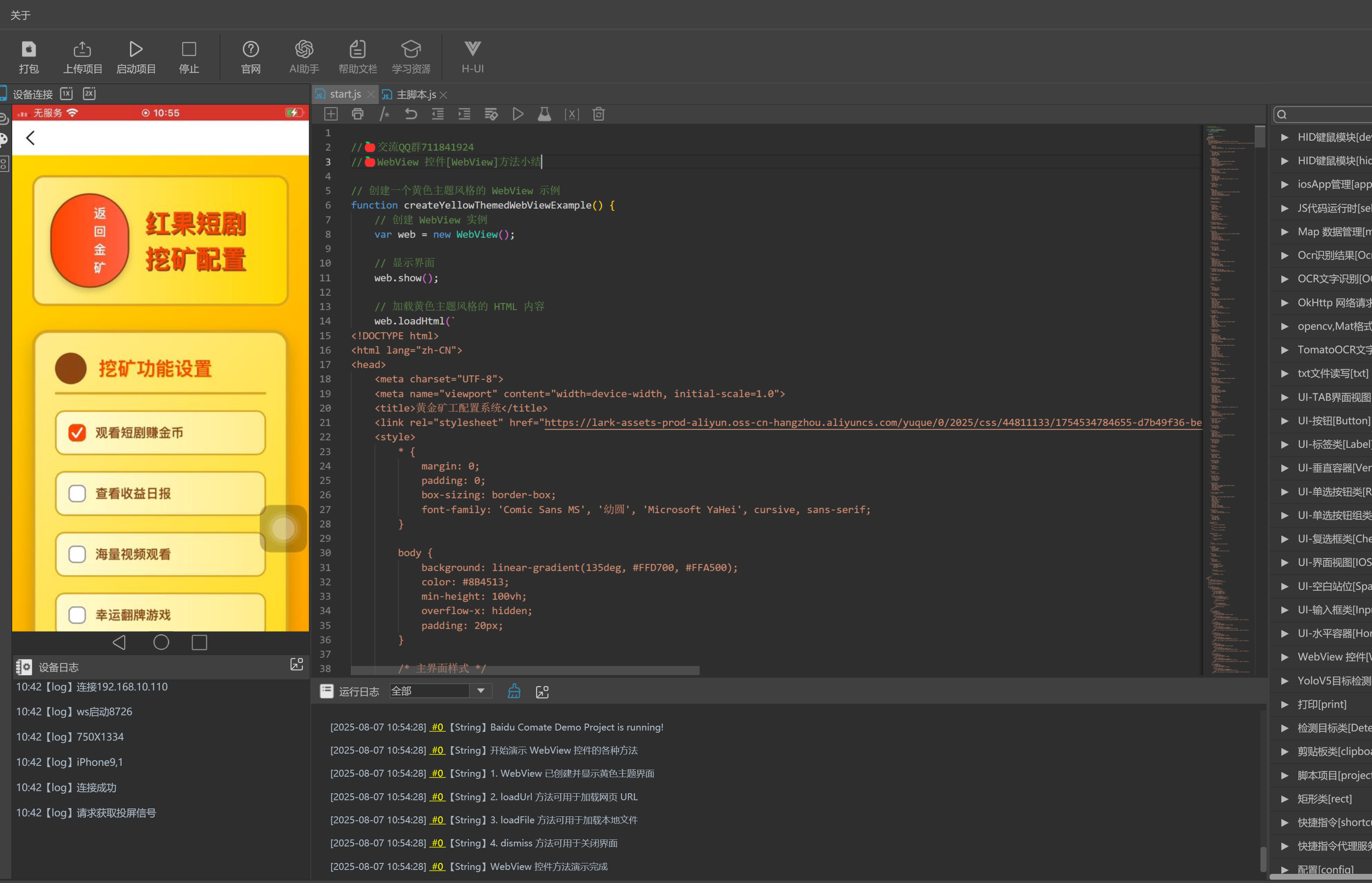Uncheck 观看短剧赚金币 checkbox
The width and height of the screenshot is (1372, 883).
pos(78,433)
